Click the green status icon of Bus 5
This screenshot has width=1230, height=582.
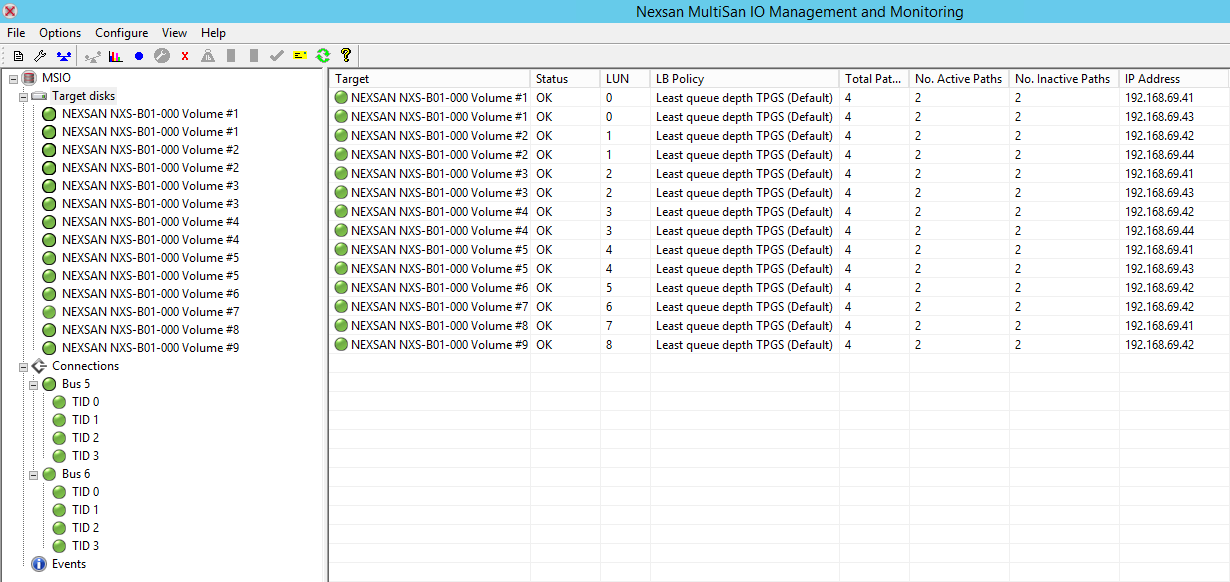point(49,384)
